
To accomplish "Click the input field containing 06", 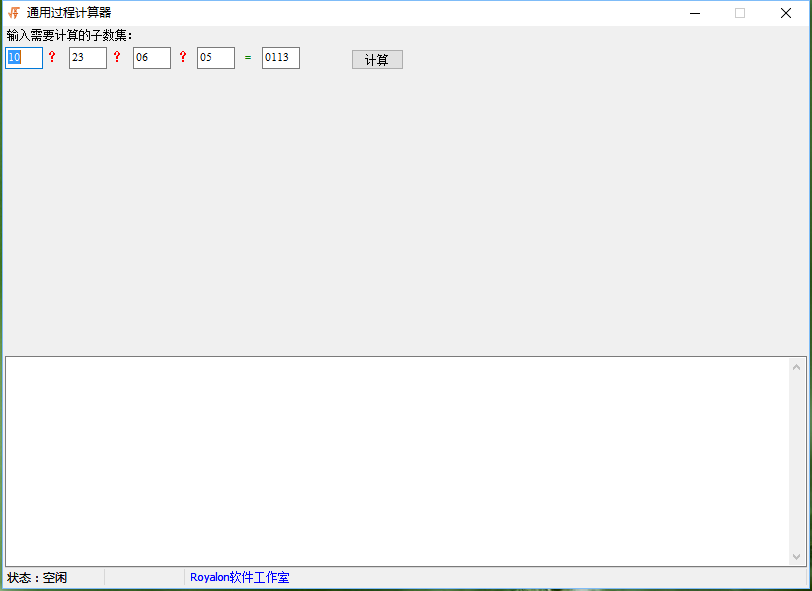I will (151, 58).
